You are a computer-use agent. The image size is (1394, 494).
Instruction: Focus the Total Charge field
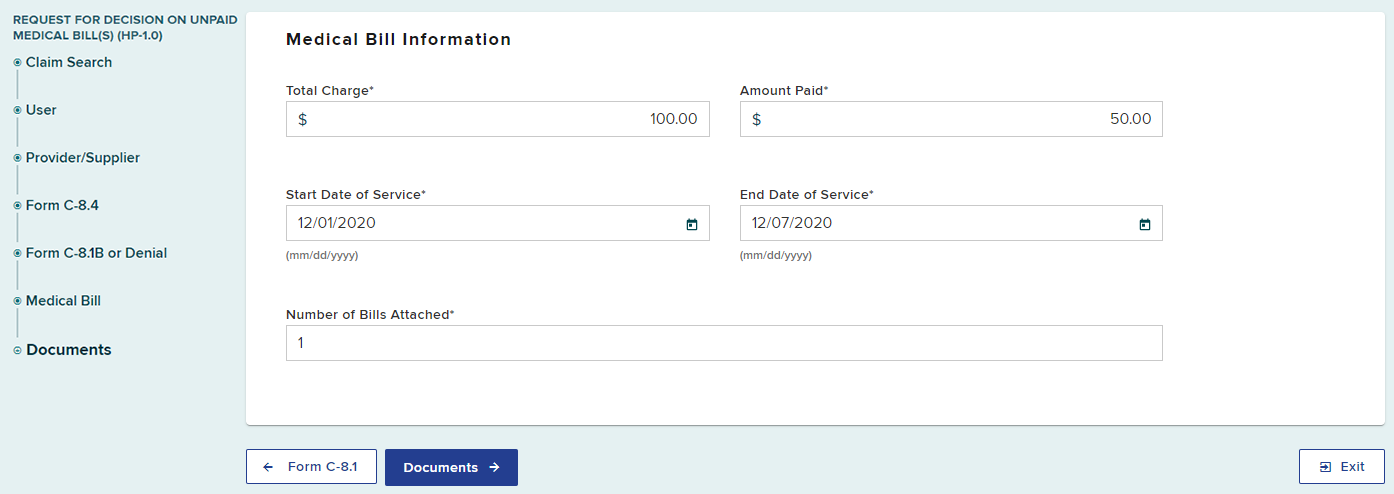coord(497,119)
